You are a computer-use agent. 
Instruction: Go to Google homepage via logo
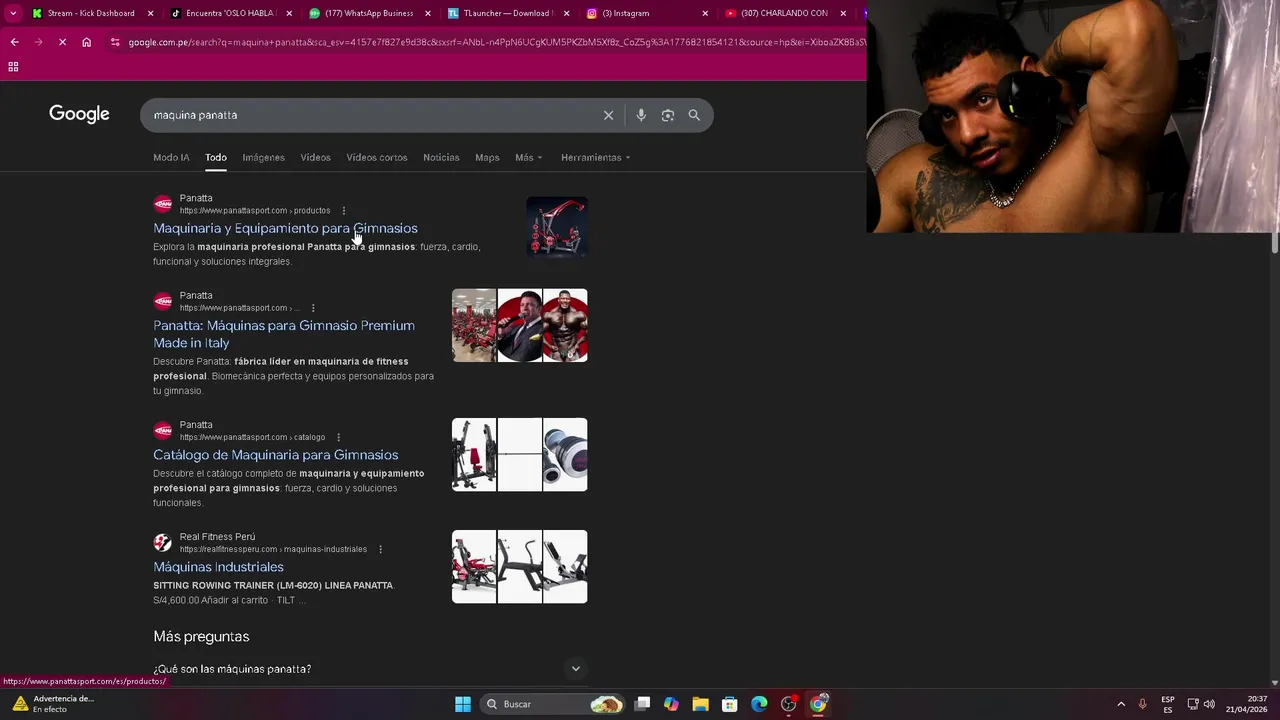79,114
